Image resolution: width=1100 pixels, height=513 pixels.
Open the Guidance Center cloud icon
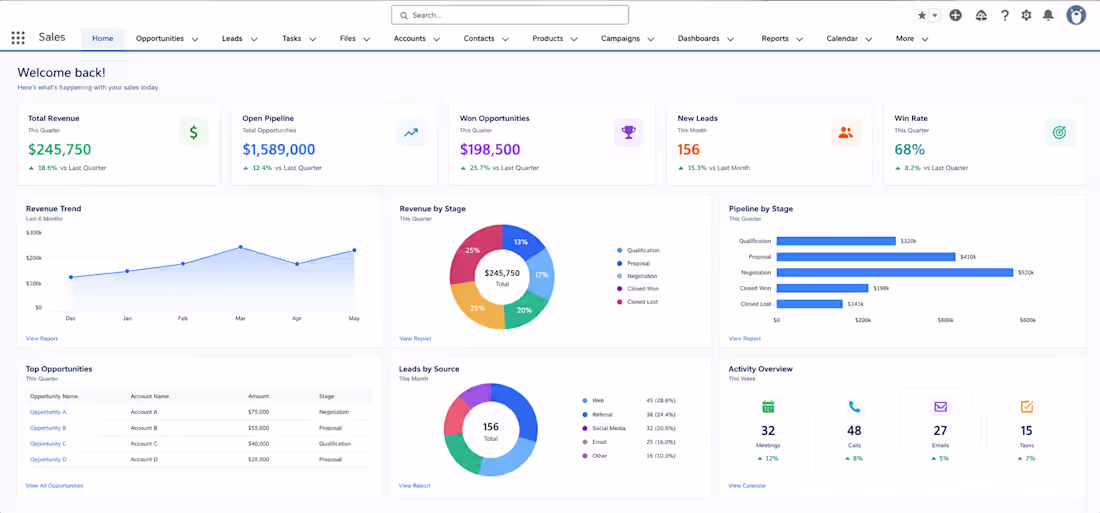tap(981, 15)
